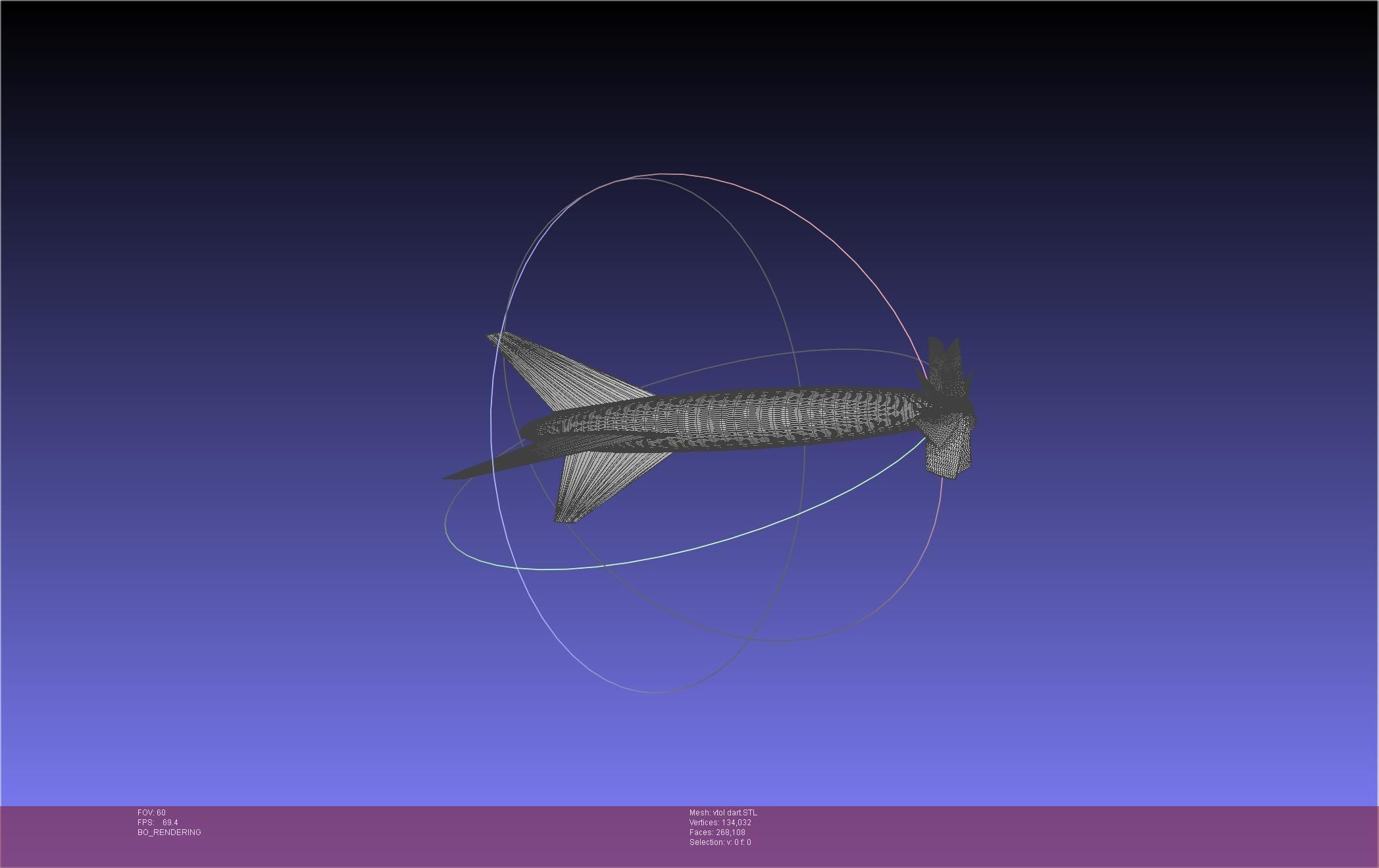The height and width of the screenshot is (868, 1379).
Task: Click the FOV: 60 readout
Action: 151,813
